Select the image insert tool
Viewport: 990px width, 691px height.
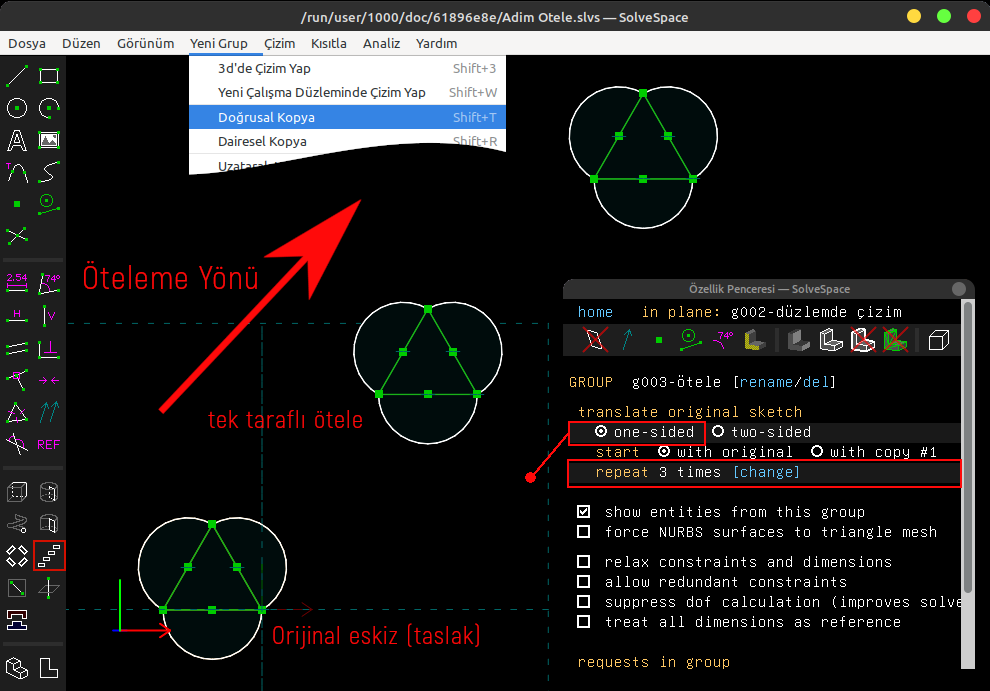pos(49,140)
